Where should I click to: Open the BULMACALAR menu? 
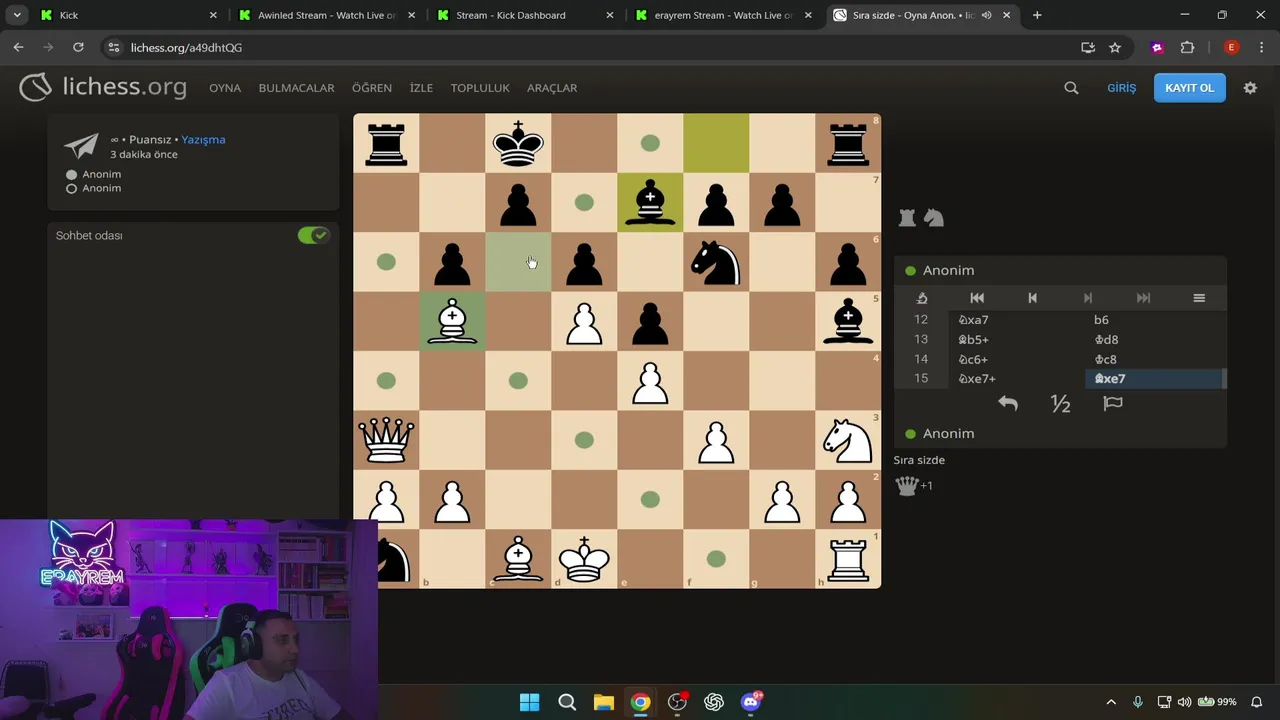coord(296,88)
